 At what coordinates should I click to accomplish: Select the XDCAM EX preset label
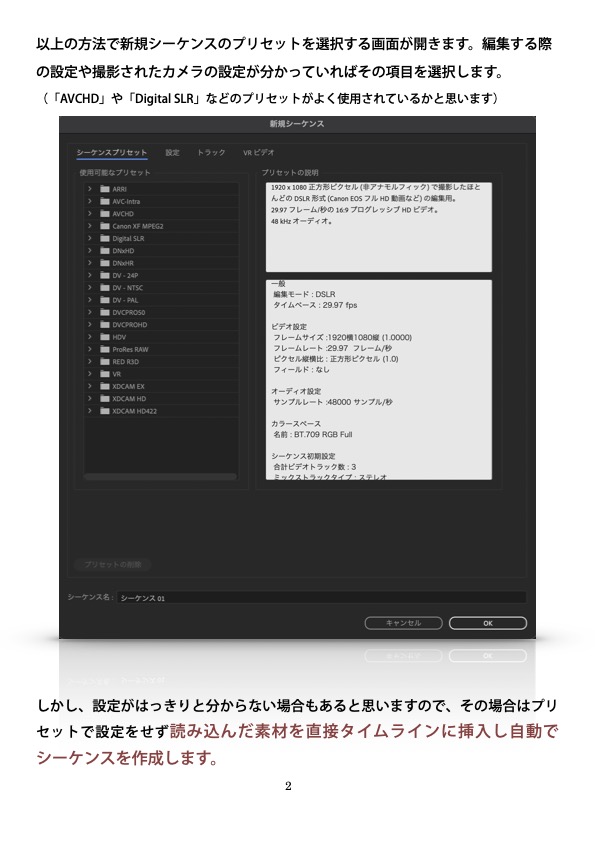pos(128,387)
